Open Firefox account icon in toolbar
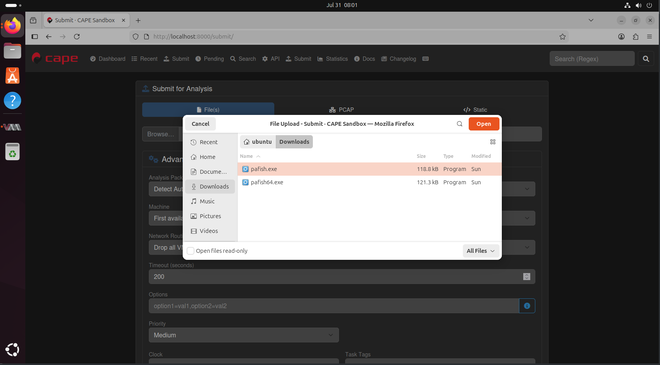This screenshot has height=365, width=660. (x=621, y=37)
